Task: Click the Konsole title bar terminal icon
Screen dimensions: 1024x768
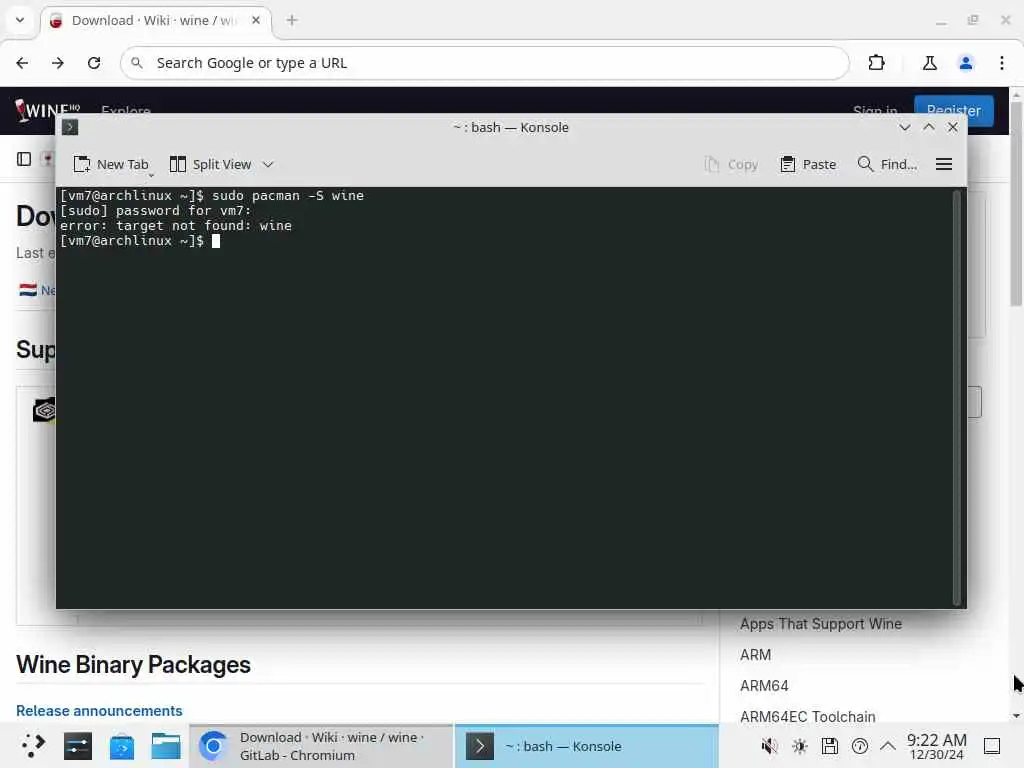Action: 70,127
